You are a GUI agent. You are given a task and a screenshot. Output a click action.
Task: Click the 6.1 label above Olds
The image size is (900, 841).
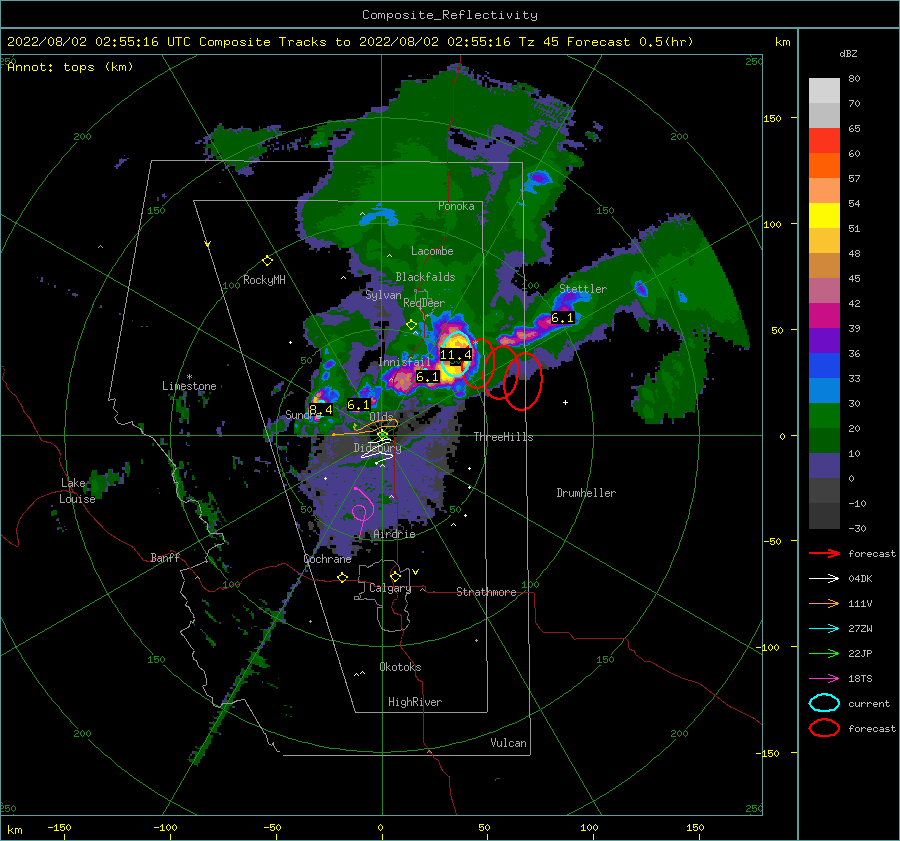tap(359, 405)
